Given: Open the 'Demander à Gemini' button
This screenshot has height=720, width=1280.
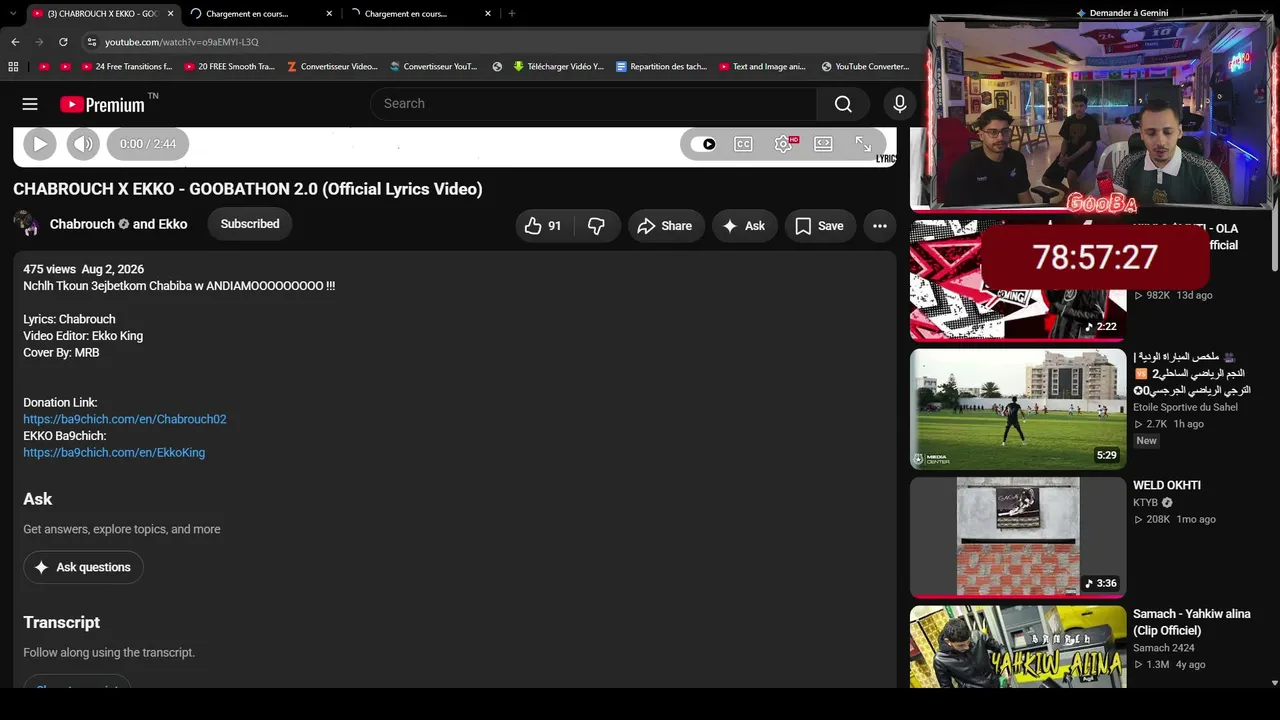Looking at the screenshot, I should [1122, 13].
